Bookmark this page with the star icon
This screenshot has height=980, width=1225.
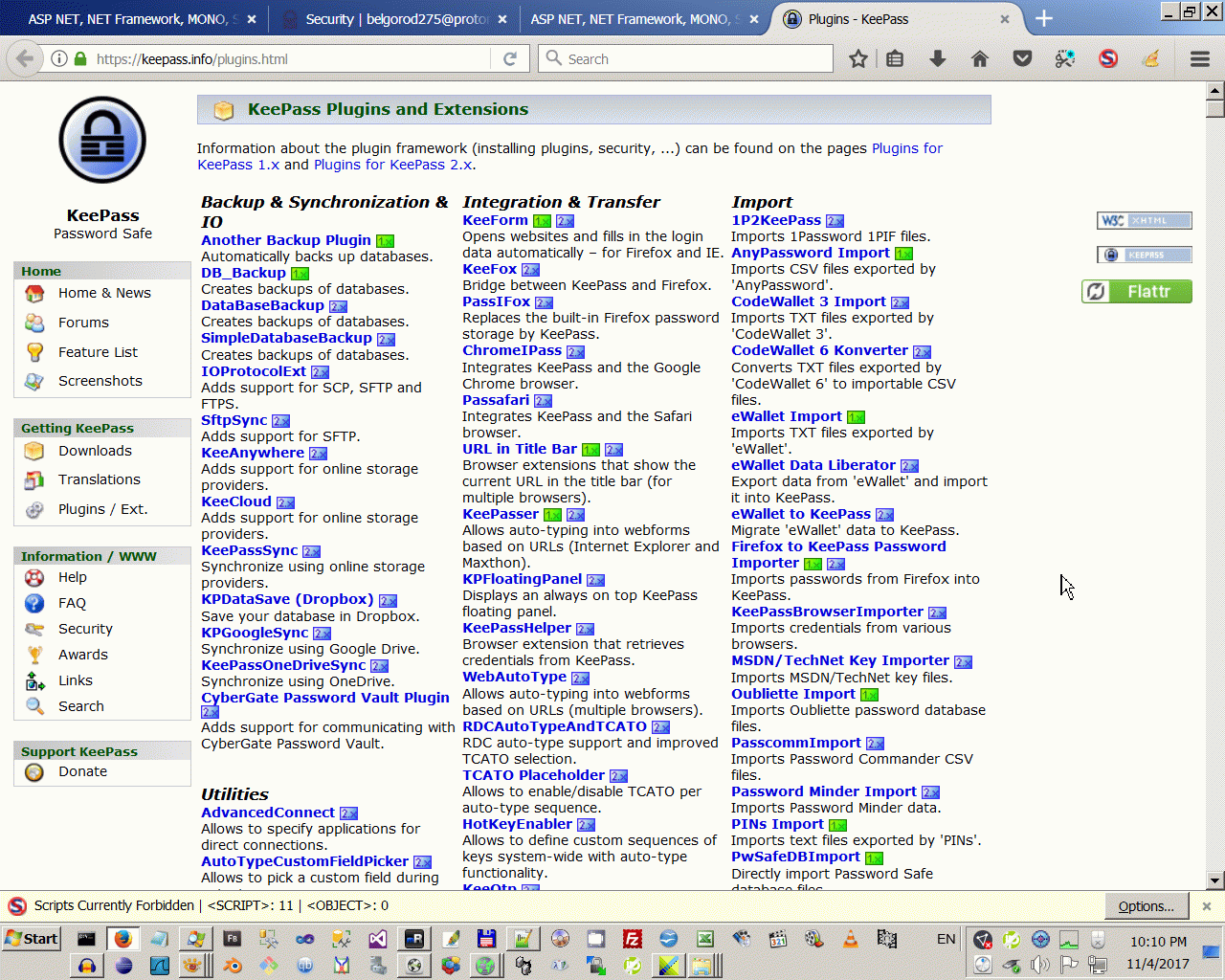pyautogui.click(x=858, y=59)
